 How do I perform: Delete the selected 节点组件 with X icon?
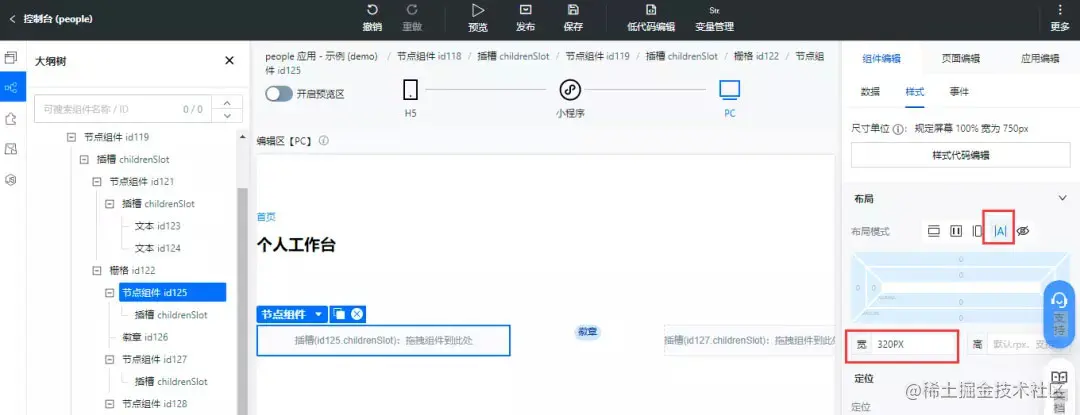[357, 314]
